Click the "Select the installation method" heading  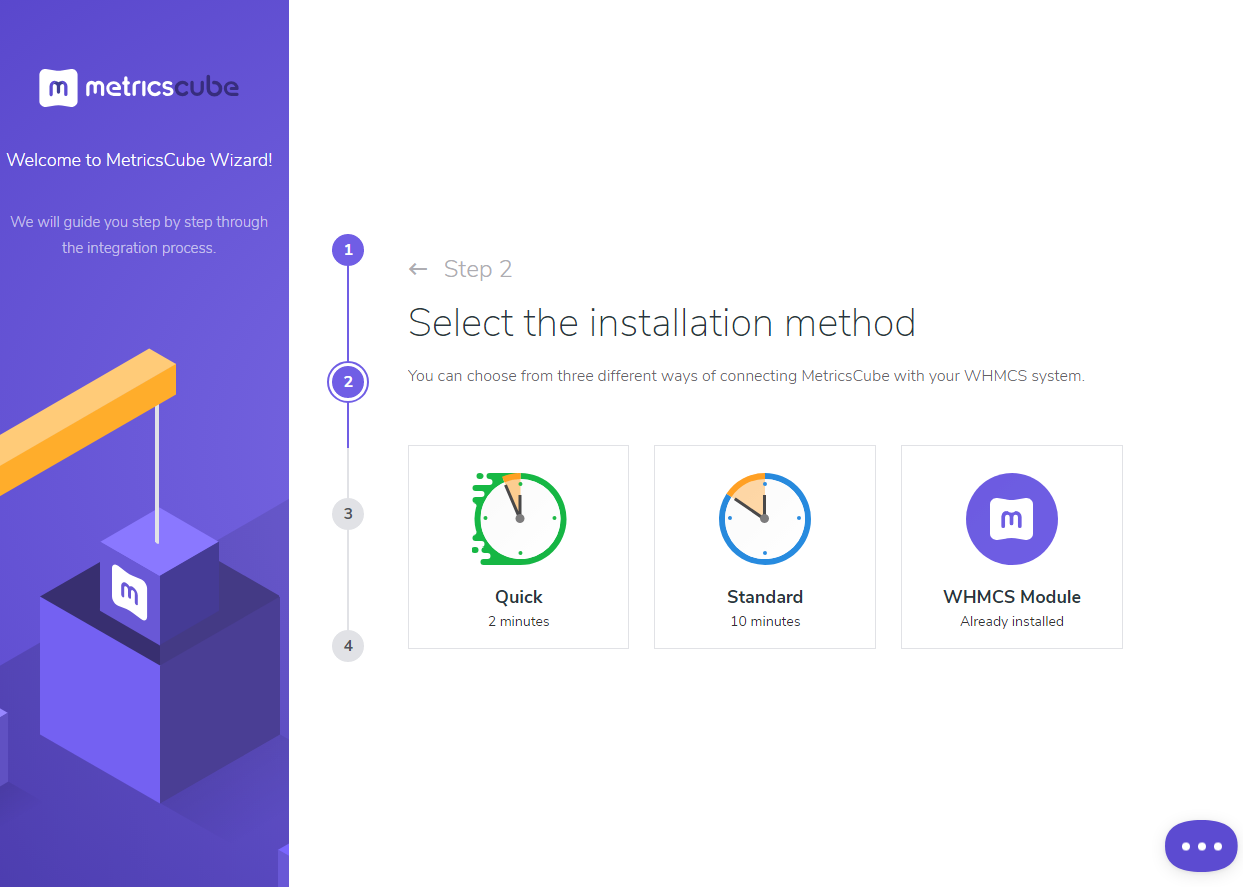tap(662, 323)
